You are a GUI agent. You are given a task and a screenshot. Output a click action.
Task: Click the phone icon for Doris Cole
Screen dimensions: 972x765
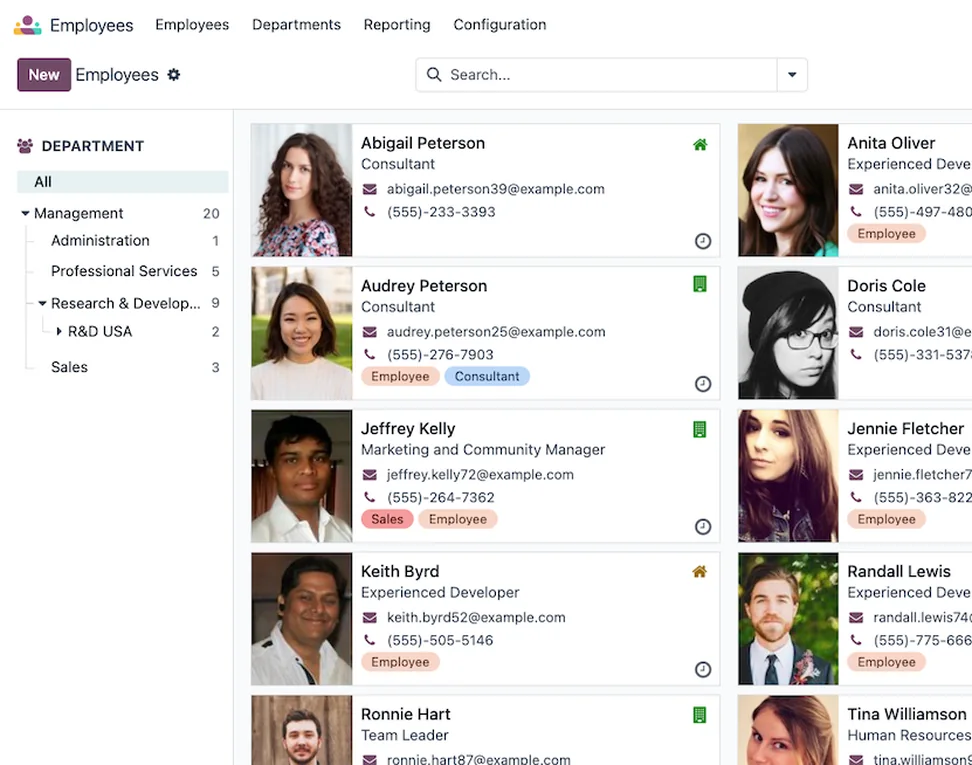[x=856, y=355]
